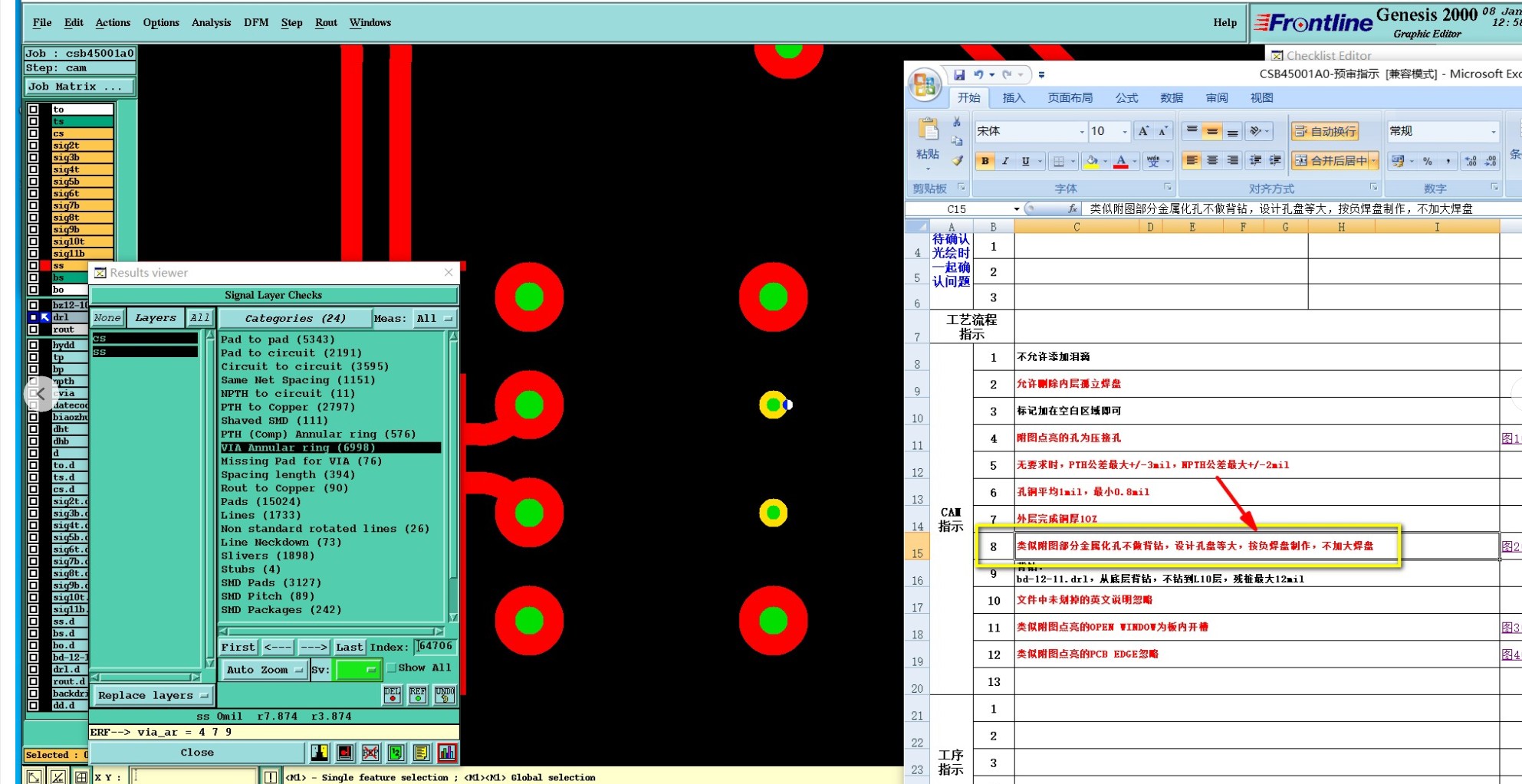Click the fx insert function icon
Viewport: 1522px width, 784px height.
click(1072, 208)
